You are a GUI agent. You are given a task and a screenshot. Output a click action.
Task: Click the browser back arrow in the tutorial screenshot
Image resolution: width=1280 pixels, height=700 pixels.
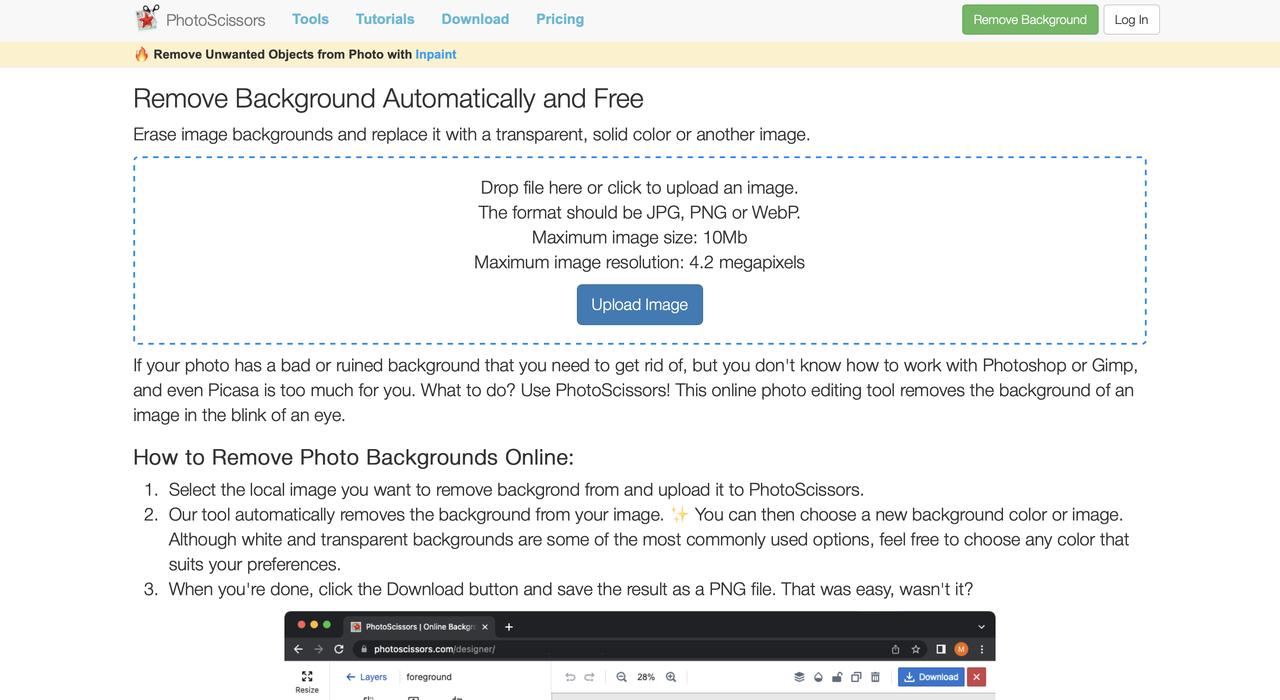298,649
